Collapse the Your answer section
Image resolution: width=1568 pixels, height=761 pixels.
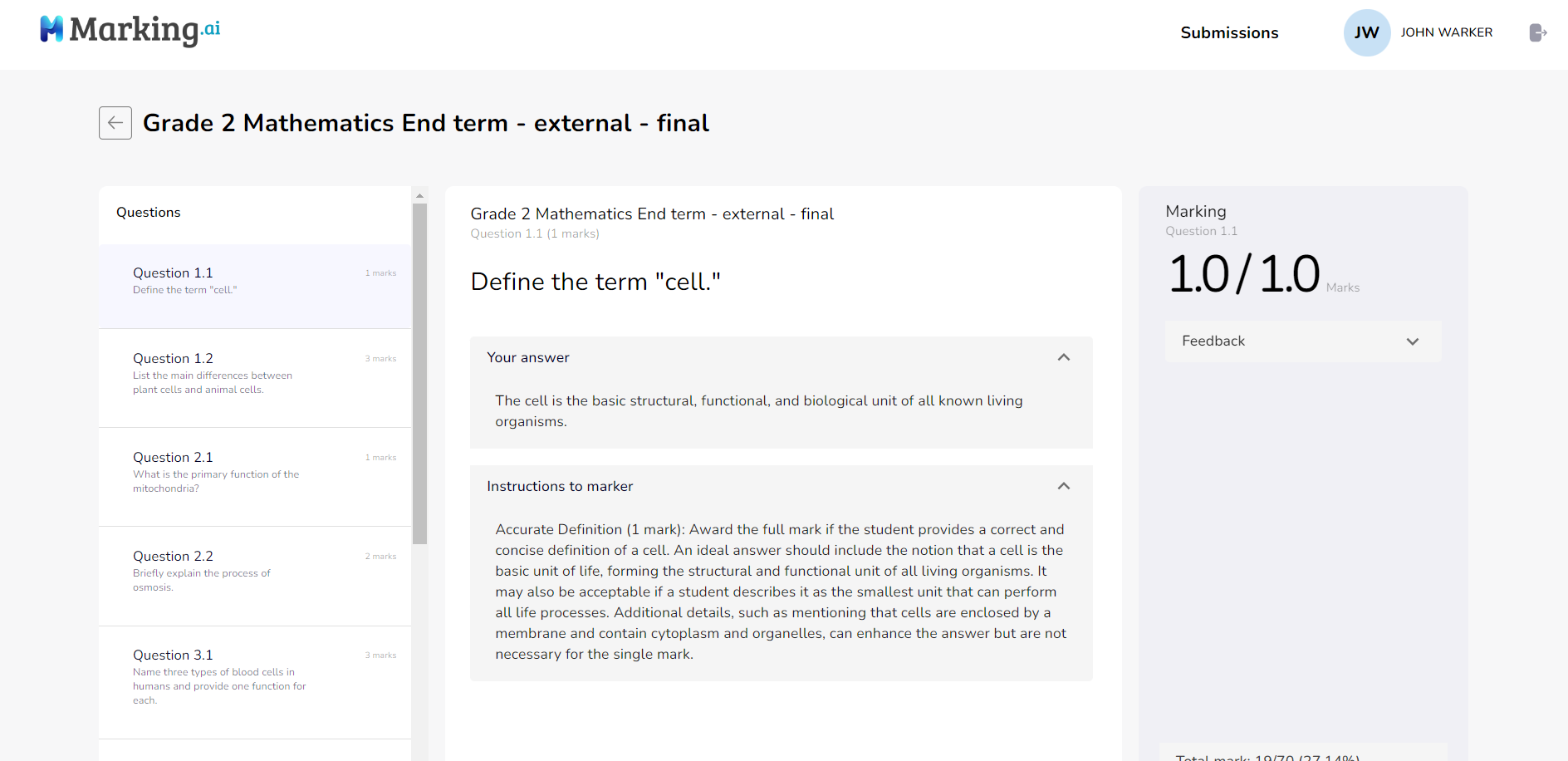pos(1063,357)
